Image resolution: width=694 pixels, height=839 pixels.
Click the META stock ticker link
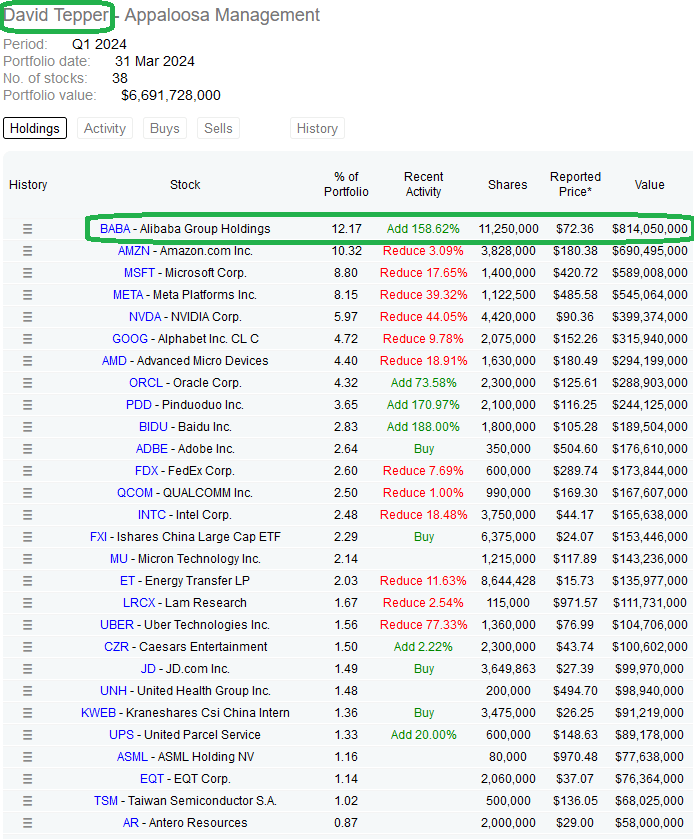point(128,295)
